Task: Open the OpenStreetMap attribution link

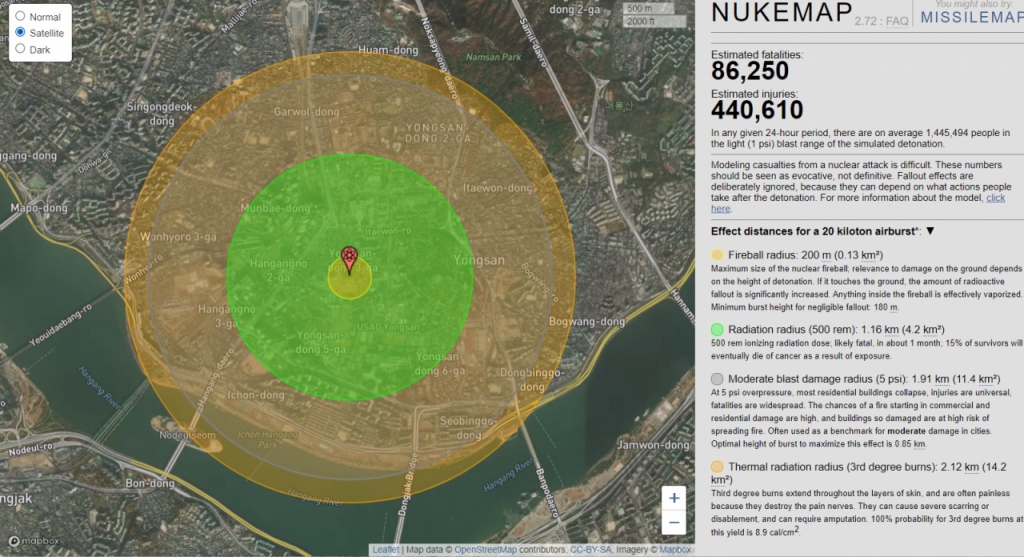Action: click(x=485, y=550)
